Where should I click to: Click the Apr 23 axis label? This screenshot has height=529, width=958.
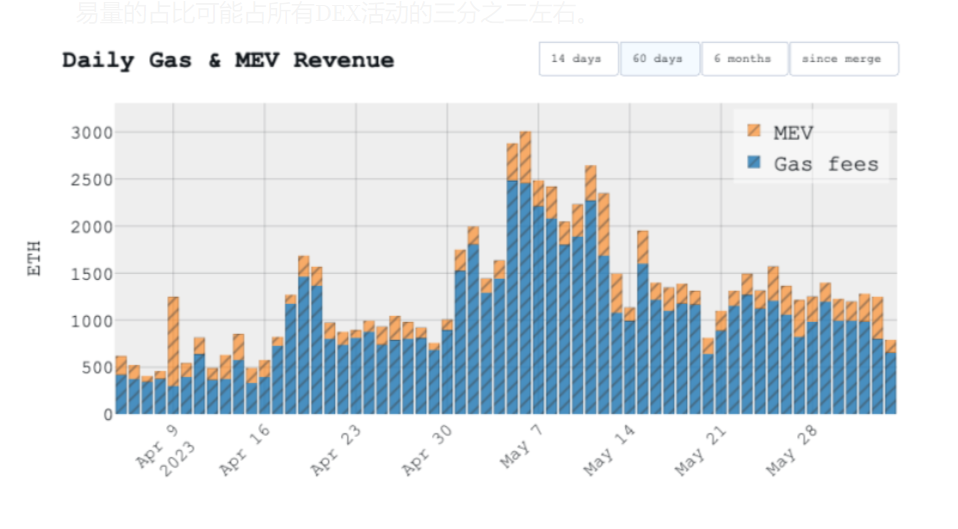pyautogui.click(x=336, y=450)
